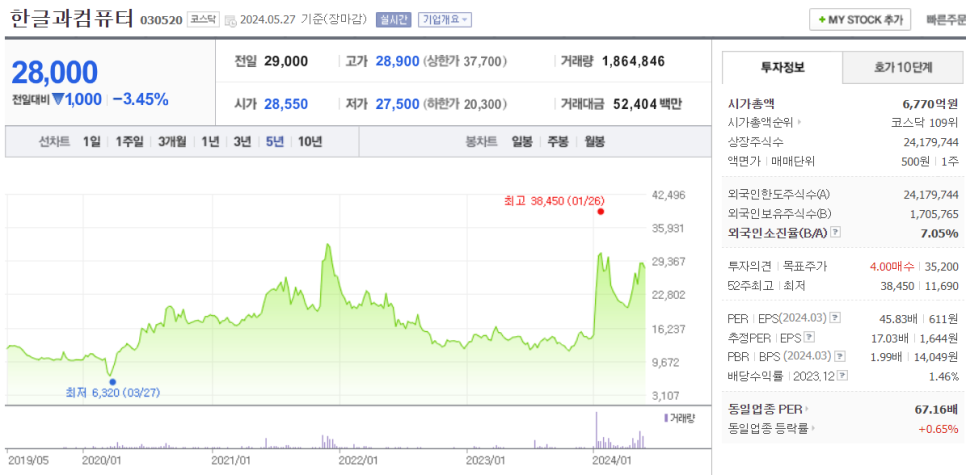The height and width of the screenshot is (475, 966).
Task: Select the 1년 line chart period
Action: 210,142
